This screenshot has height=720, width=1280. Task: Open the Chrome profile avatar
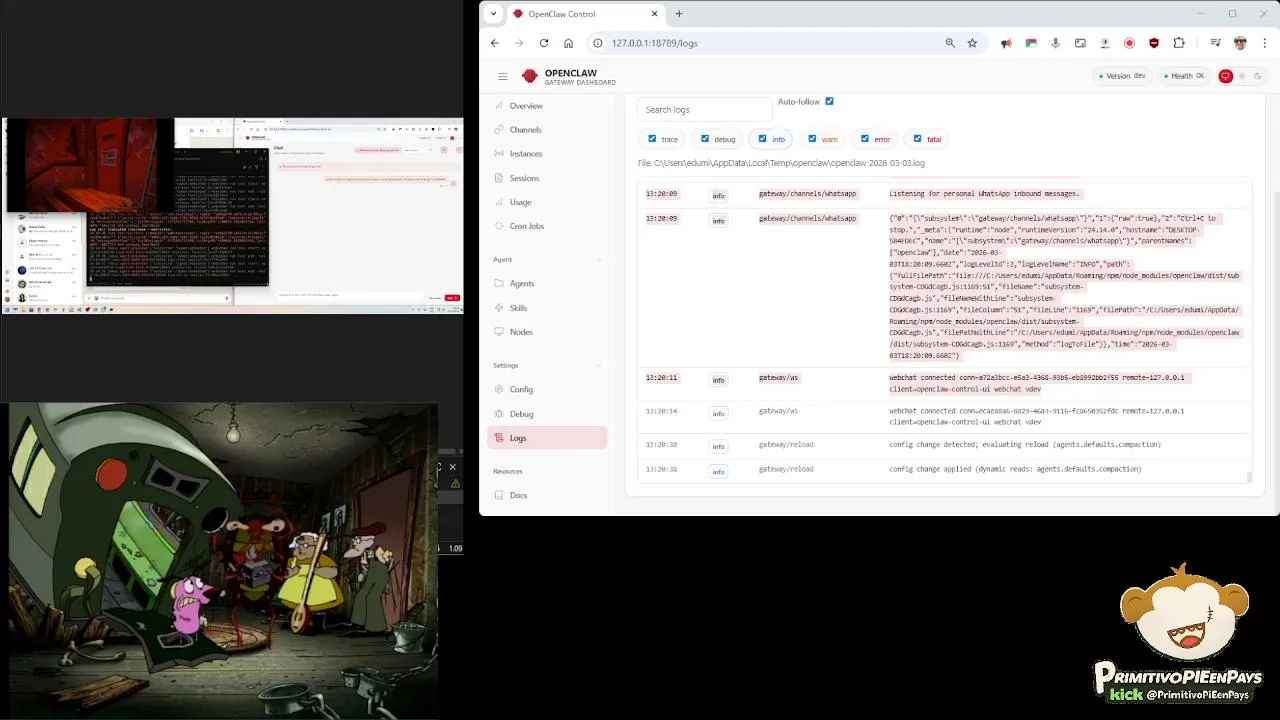[1240, 43]
